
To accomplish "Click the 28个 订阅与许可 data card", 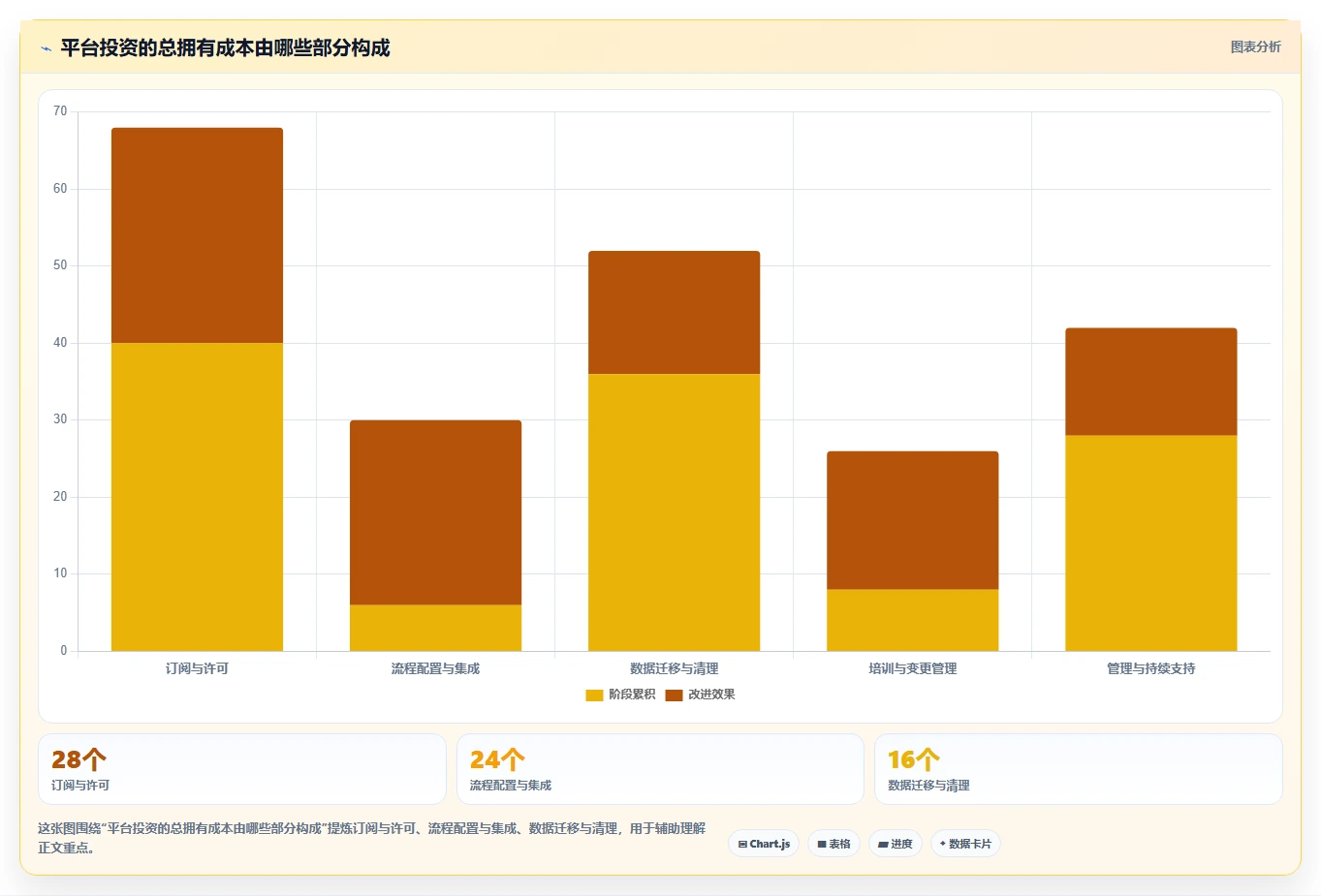I will pos(242,769).
